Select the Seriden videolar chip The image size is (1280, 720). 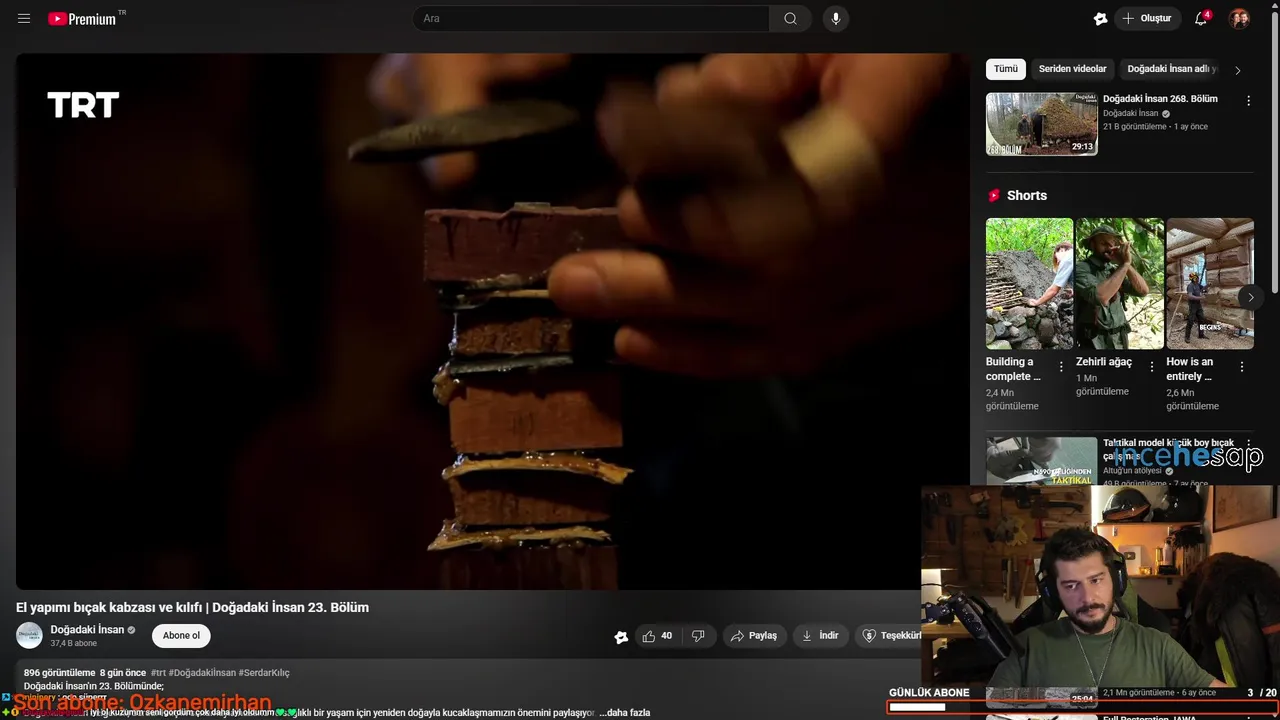pos(1072,69)
